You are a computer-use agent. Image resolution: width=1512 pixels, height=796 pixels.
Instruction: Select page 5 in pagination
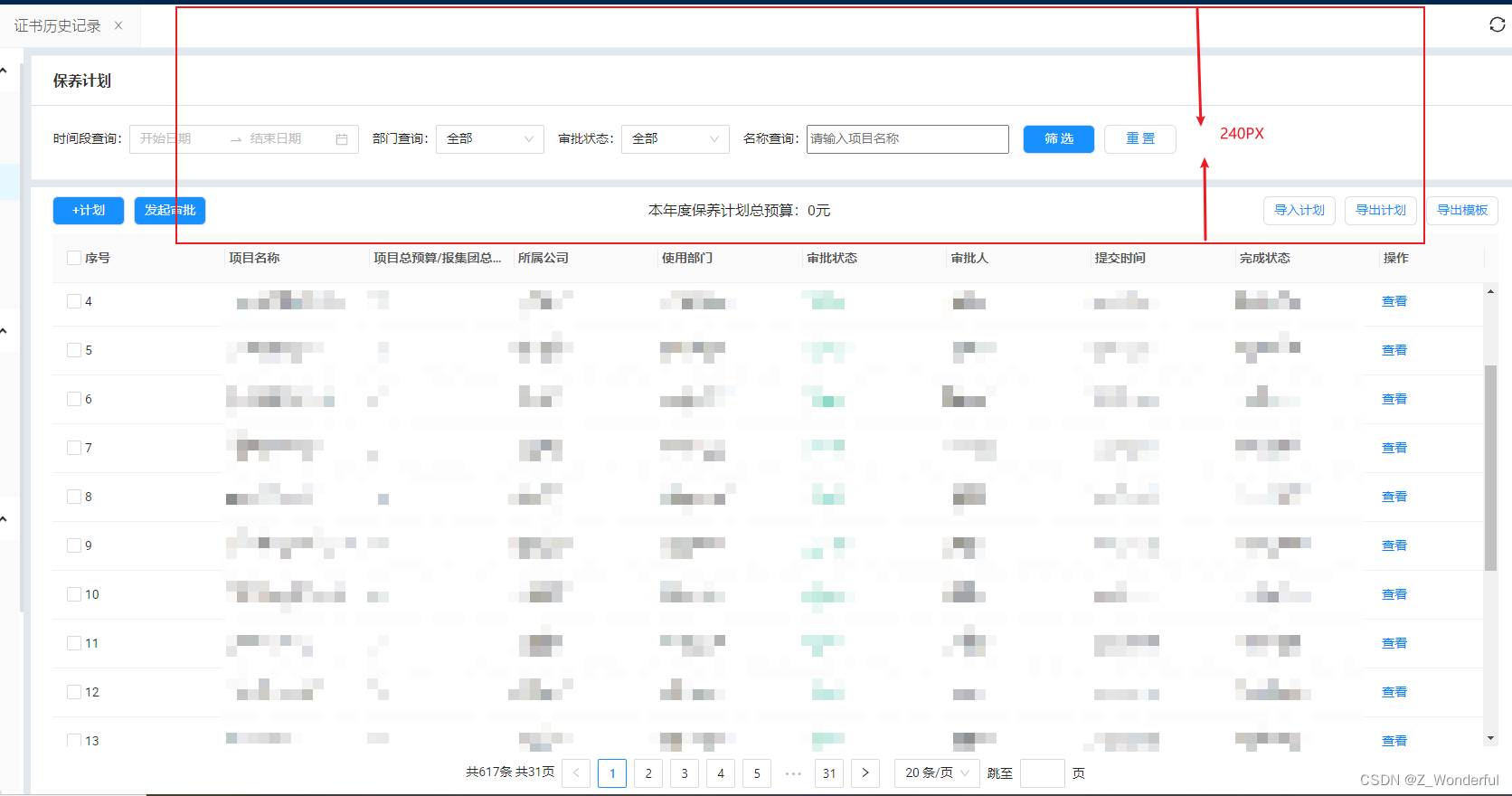tap(757, 773)
